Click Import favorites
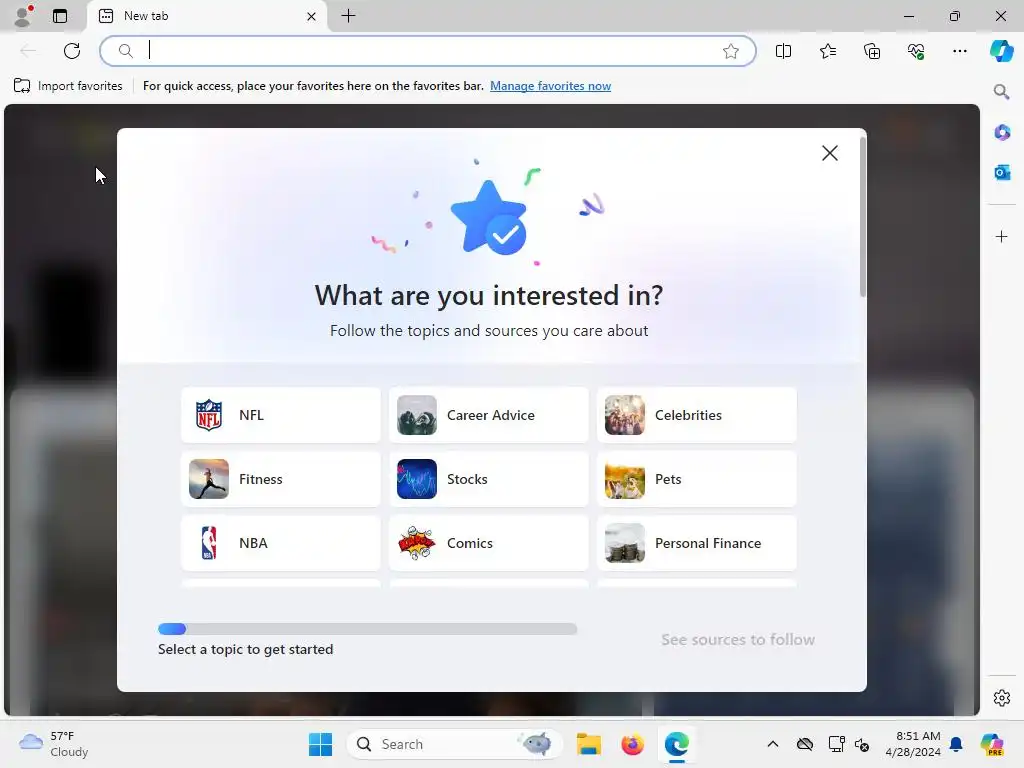 tap(68, 86)
